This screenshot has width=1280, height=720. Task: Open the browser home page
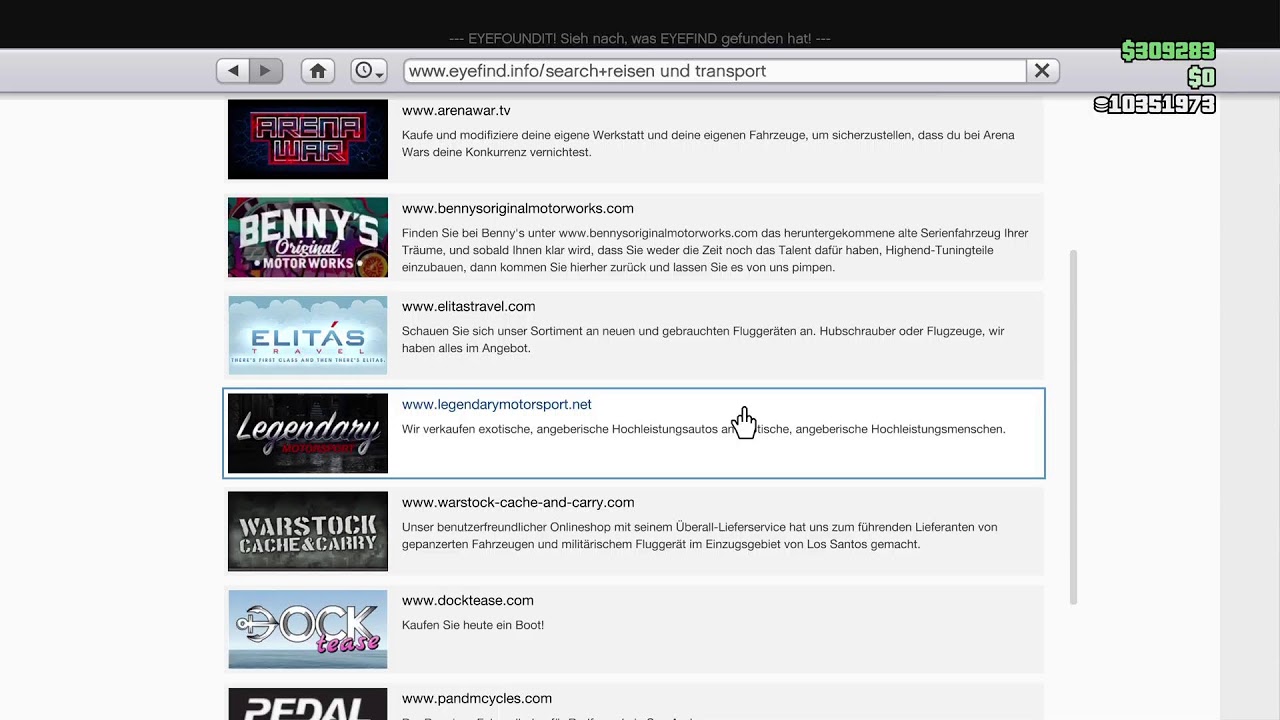(x=318, y=71)
